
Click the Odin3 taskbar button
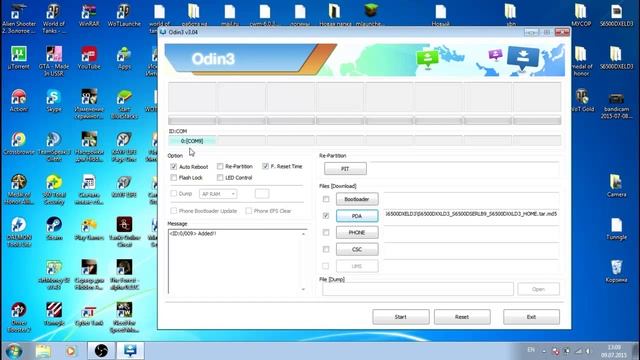pyautogui.click(x=131, y=351)
